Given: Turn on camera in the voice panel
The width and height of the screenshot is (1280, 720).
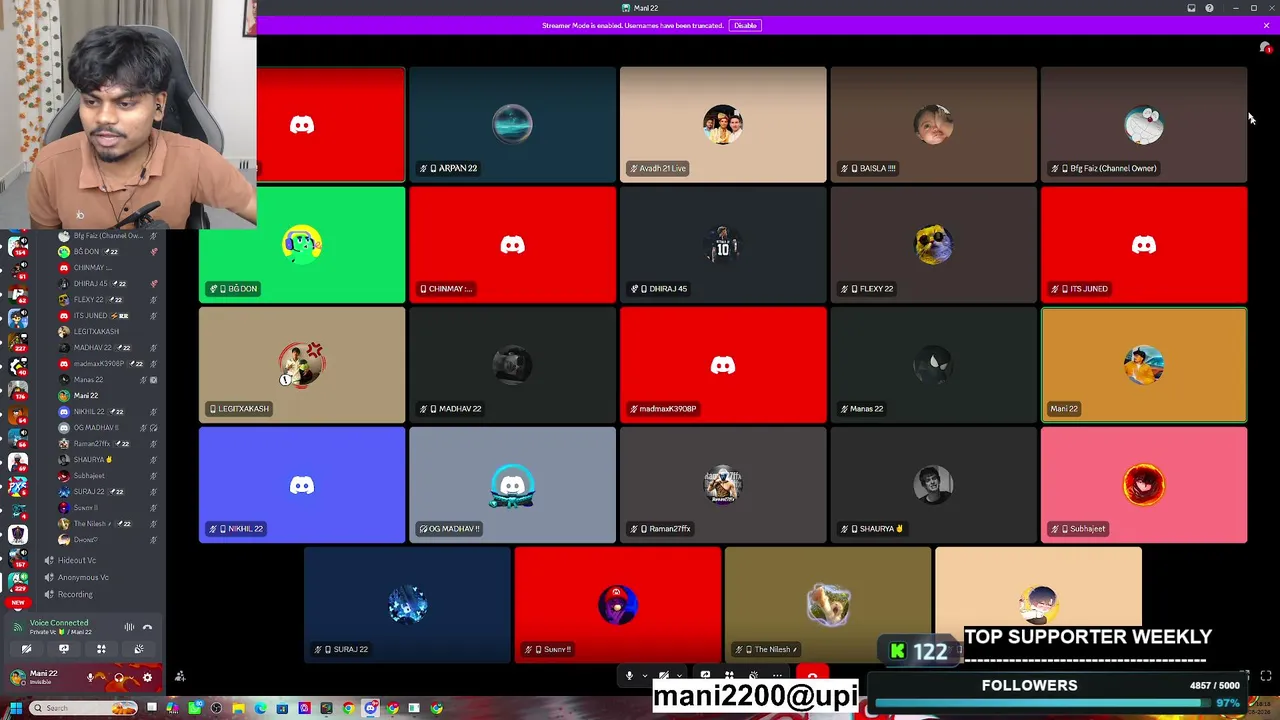Looking at the screenshot, I should [x=26, y=649].
